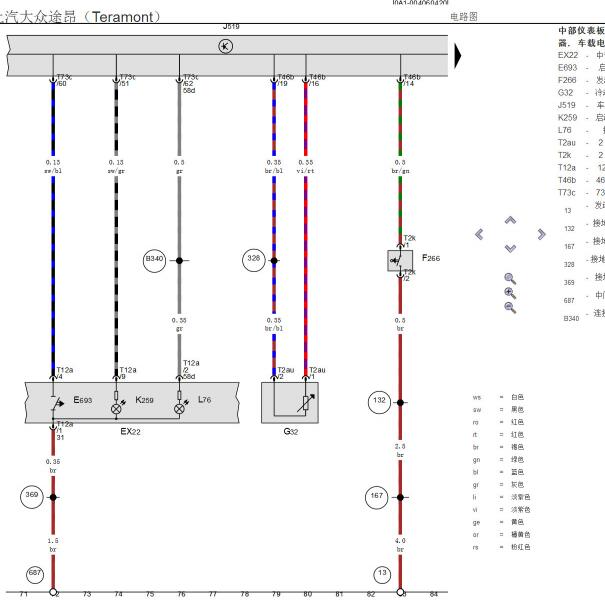Click 687 in the component legend list
Viewport: 605px width, 607px height.
pos(569,300)
